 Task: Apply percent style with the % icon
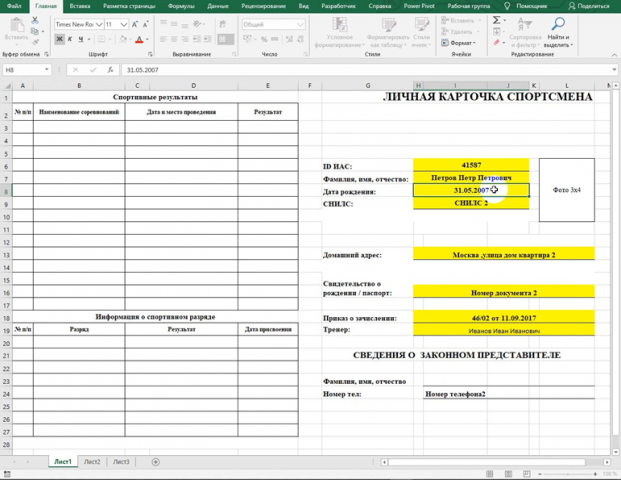264,39
